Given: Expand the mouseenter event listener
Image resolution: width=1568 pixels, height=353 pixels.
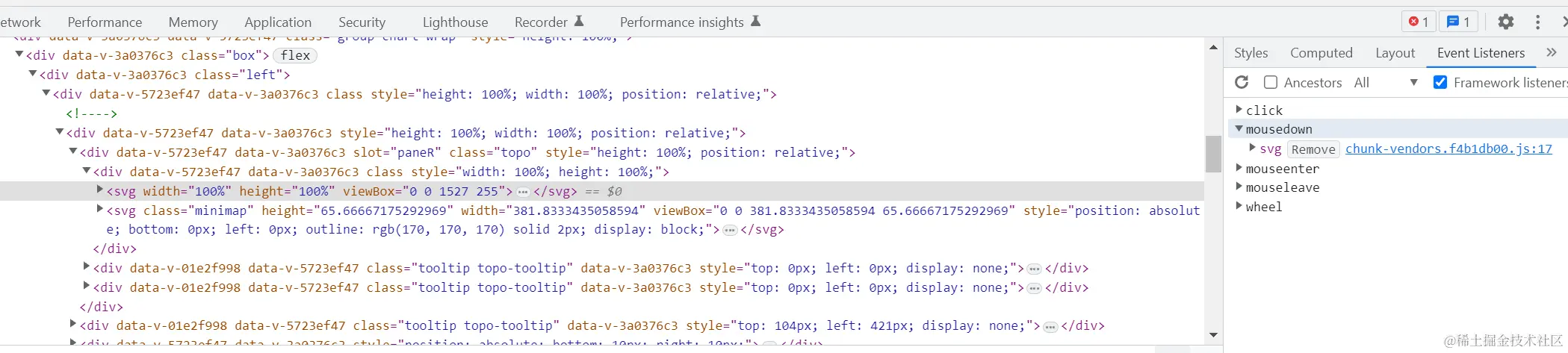Looking at the screenshot, I should (x=1239, y=168).
